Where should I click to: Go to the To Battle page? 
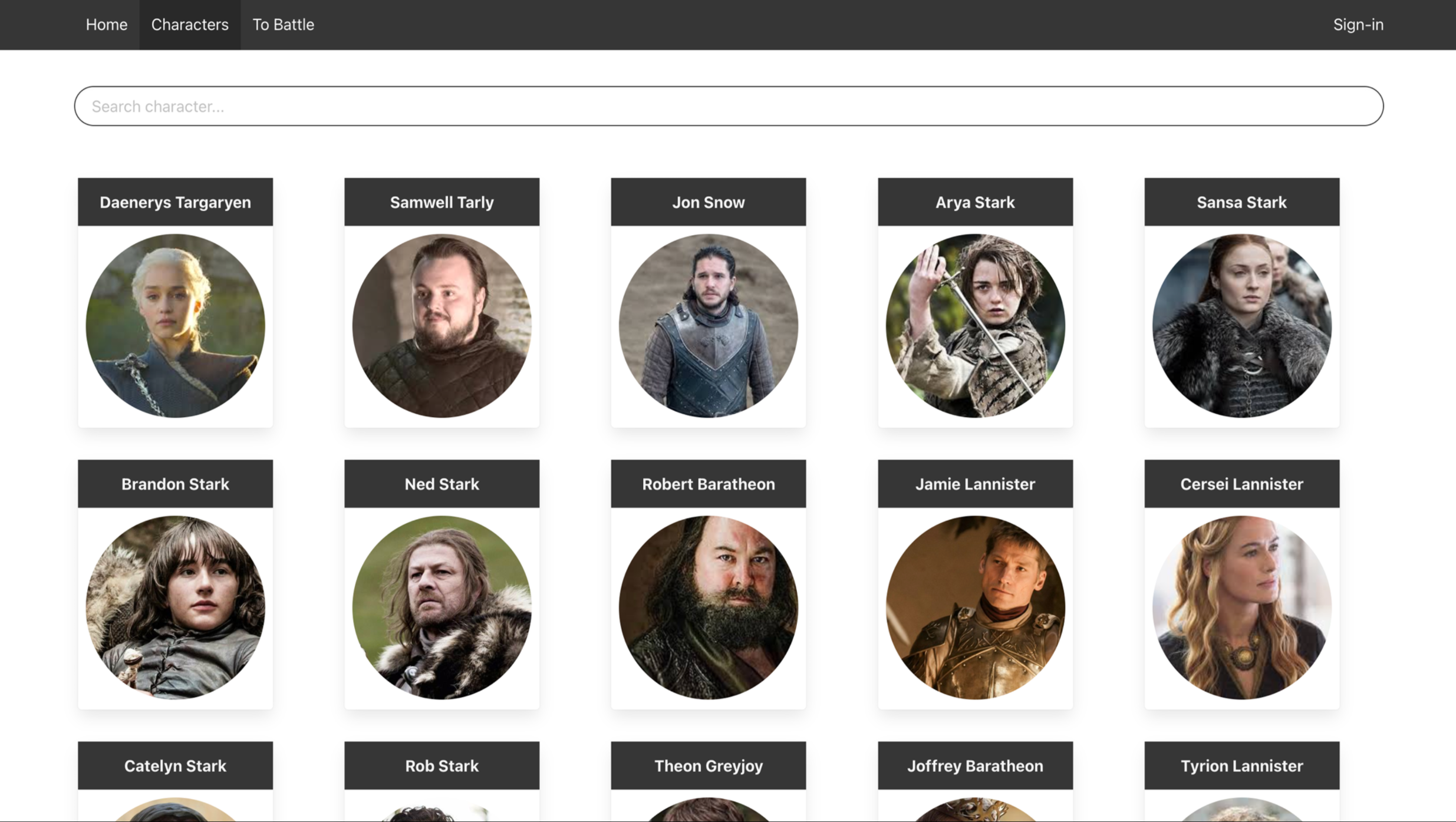click(283, 25)
